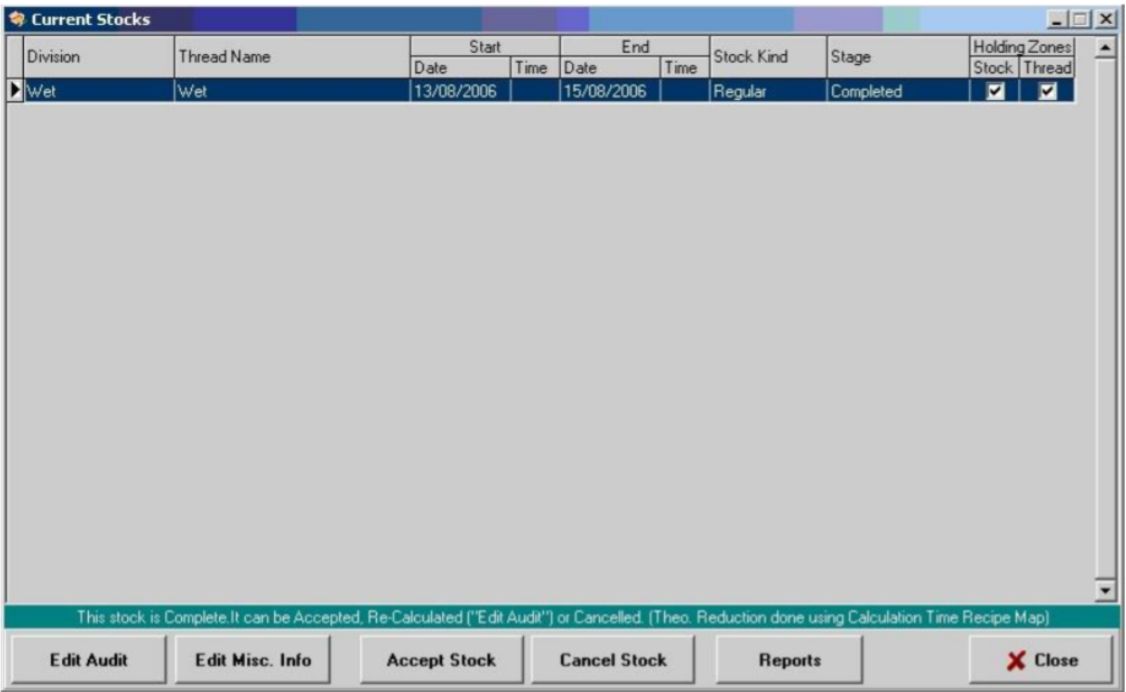Click the Stock Kind column header
1126x692 pixels.
point(766,58)
